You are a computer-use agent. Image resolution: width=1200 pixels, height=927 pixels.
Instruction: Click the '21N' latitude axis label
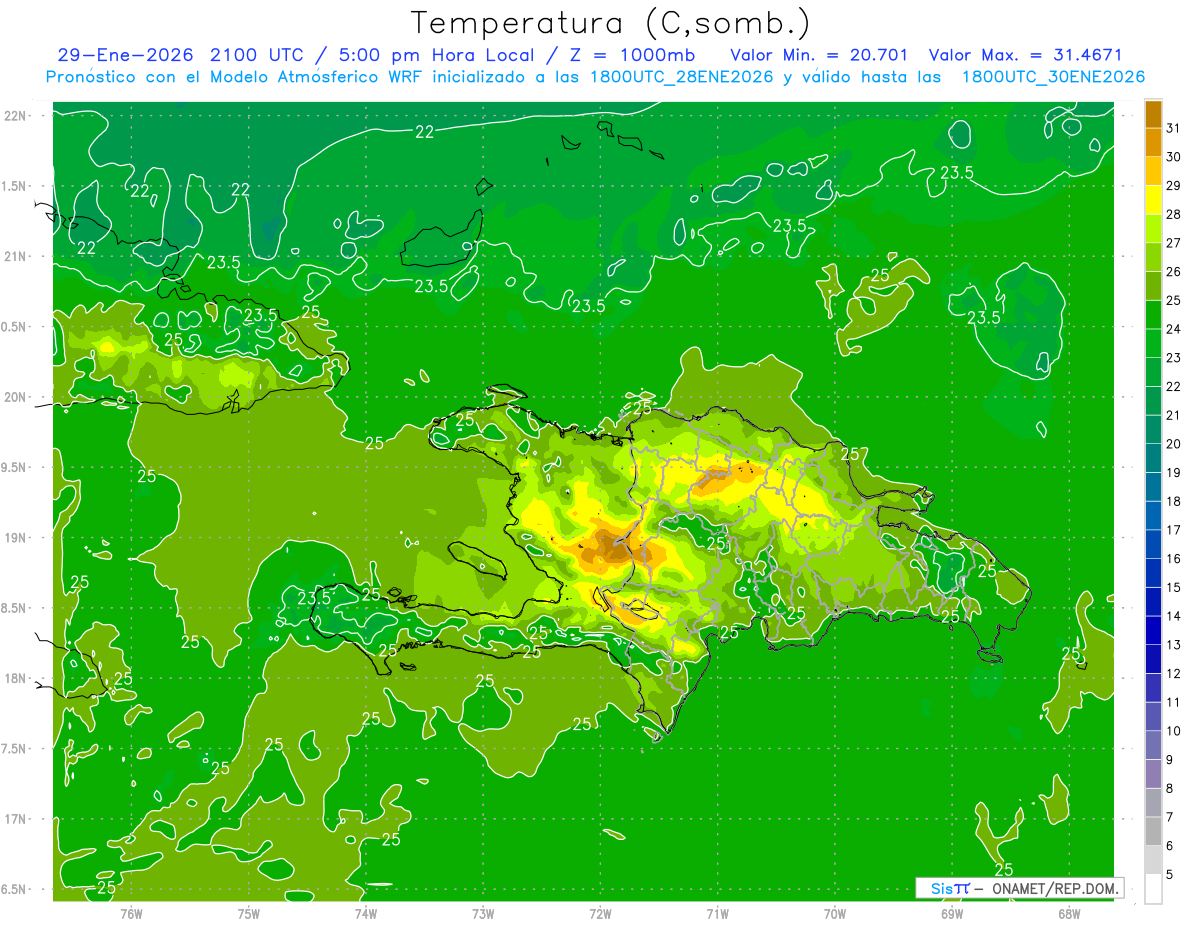16,256
